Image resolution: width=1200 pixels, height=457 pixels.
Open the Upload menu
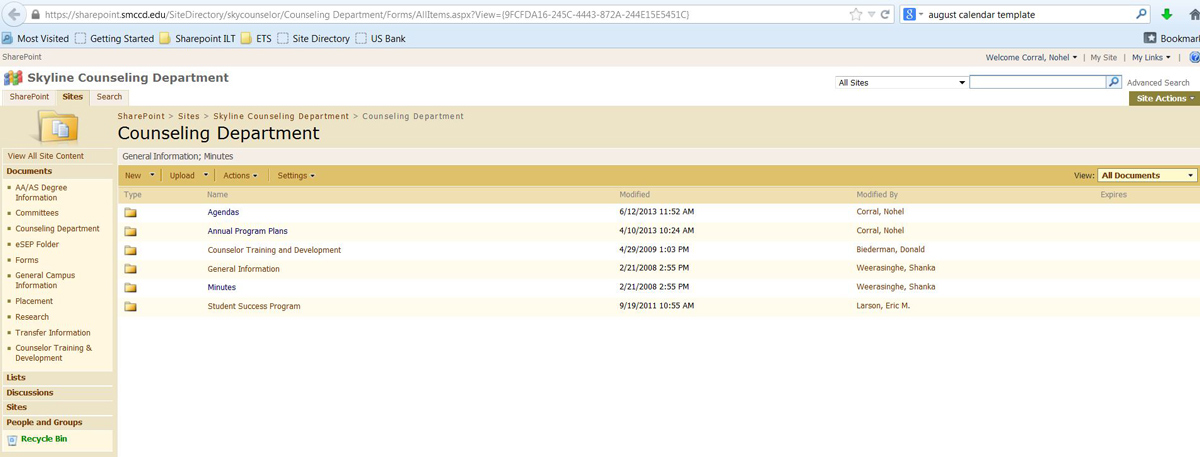click(188, 176)
